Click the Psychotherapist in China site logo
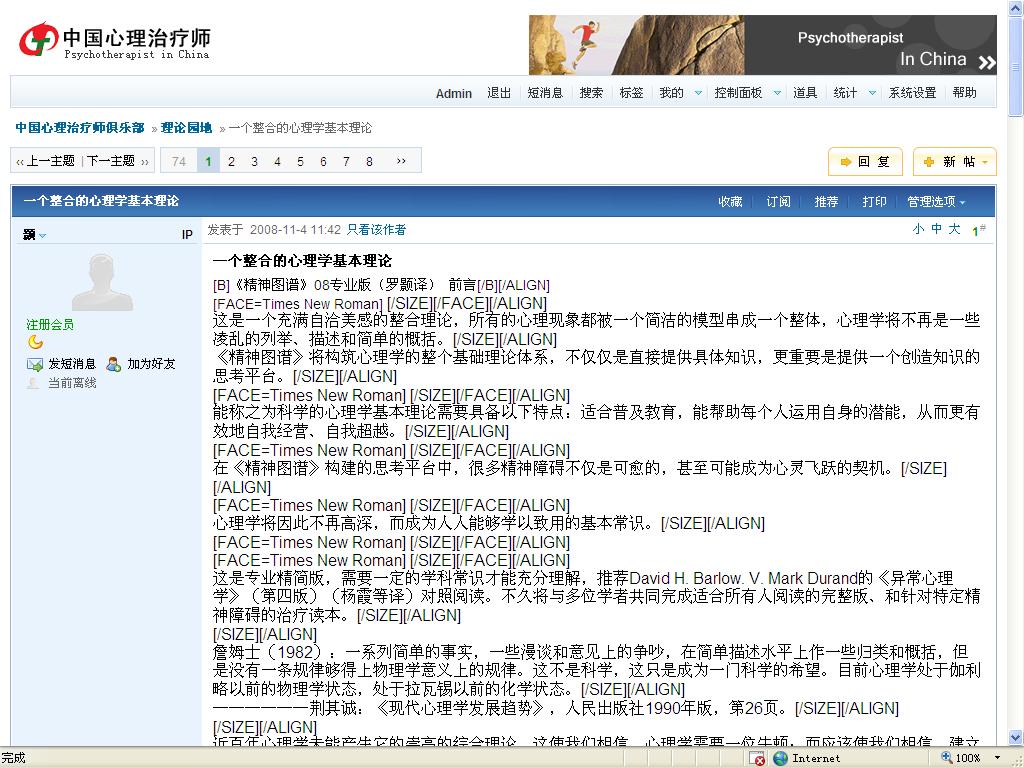The height and width of the screenshot is (768, 1024). pyautogui.click(x=115, y=40)
